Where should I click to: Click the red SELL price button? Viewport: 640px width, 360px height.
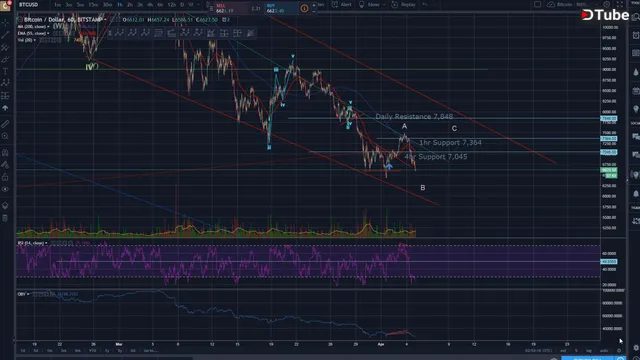(230, 8)
